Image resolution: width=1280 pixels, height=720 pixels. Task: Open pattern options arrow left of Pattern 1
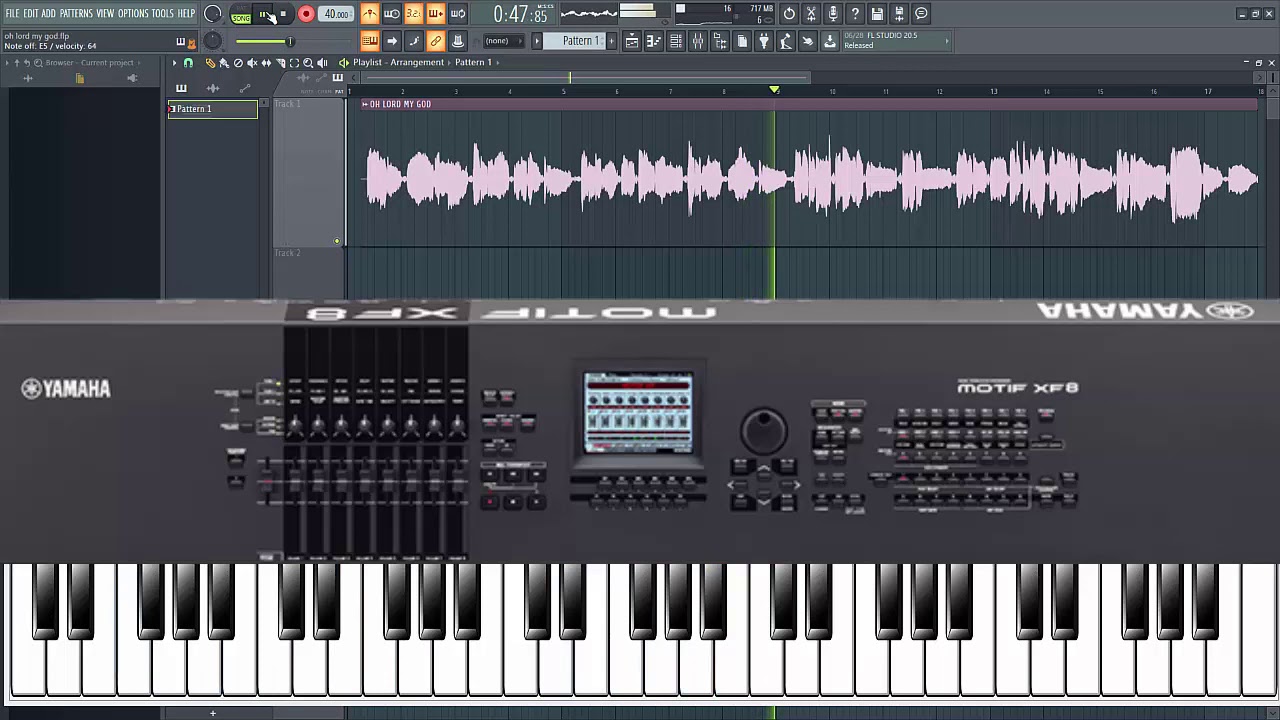click(x=537, y=41)
